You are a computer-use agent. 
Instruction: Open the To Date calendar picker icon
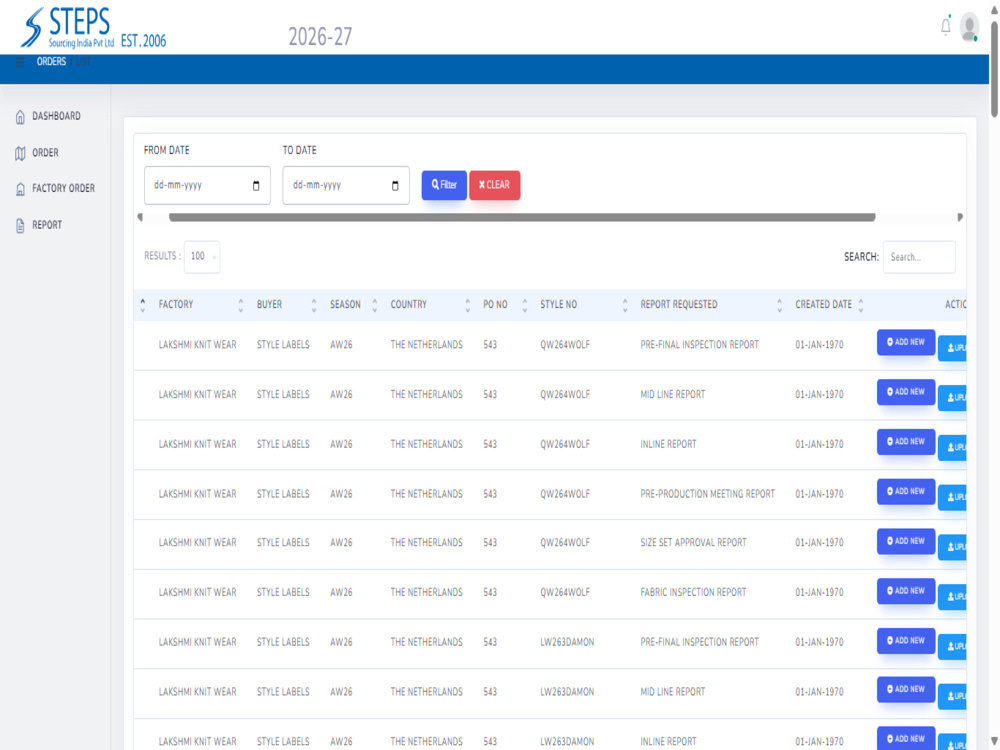pos(395,186)
